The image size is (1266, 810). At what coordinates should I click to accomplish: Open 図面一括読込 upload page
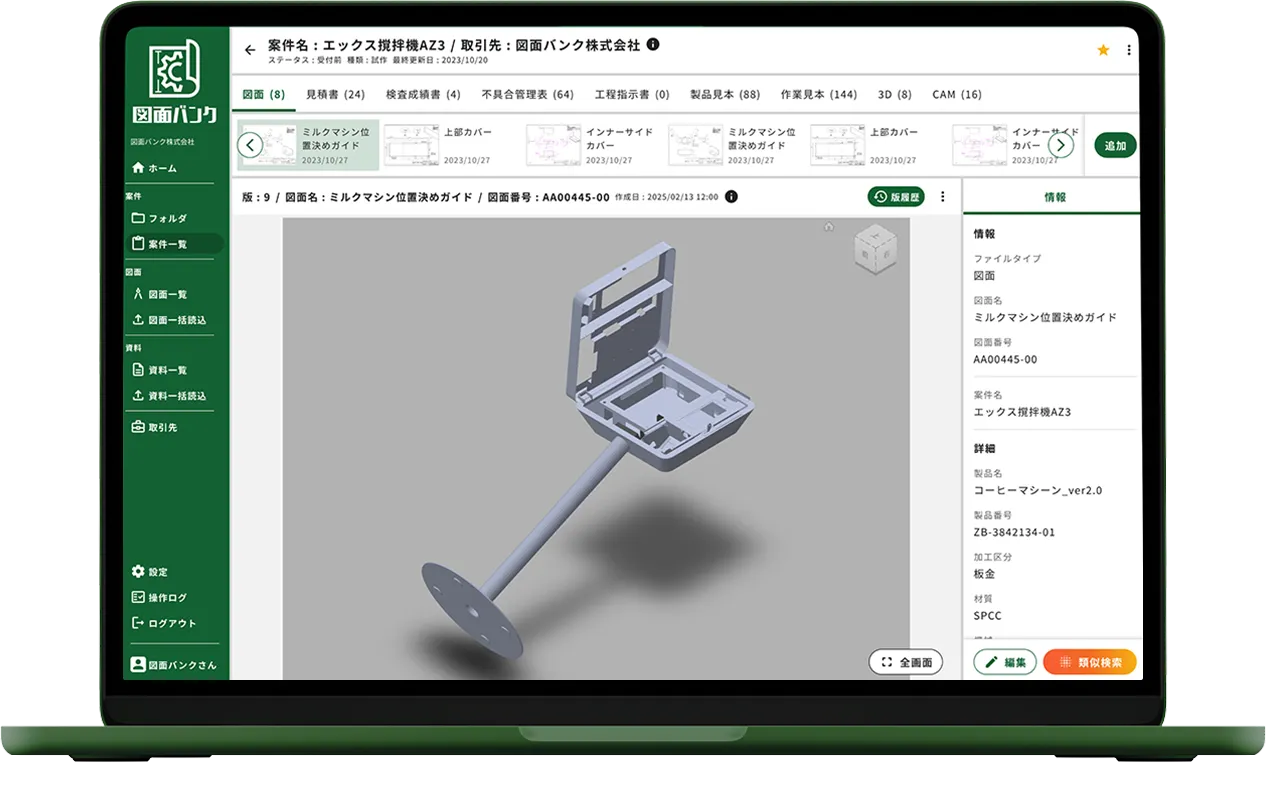[169, 320]
